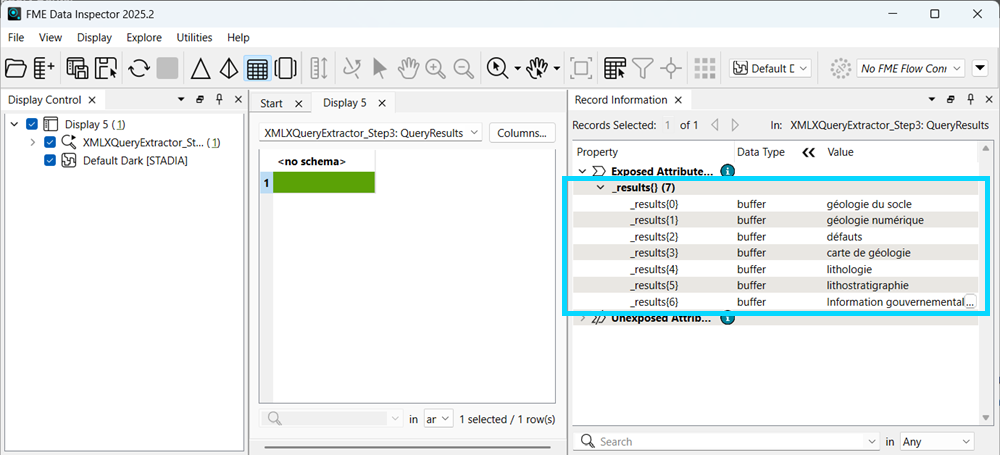Uncheck the Default Dark [STADIA] checkbox
1000x455 pixels.
tap(50, 161)
